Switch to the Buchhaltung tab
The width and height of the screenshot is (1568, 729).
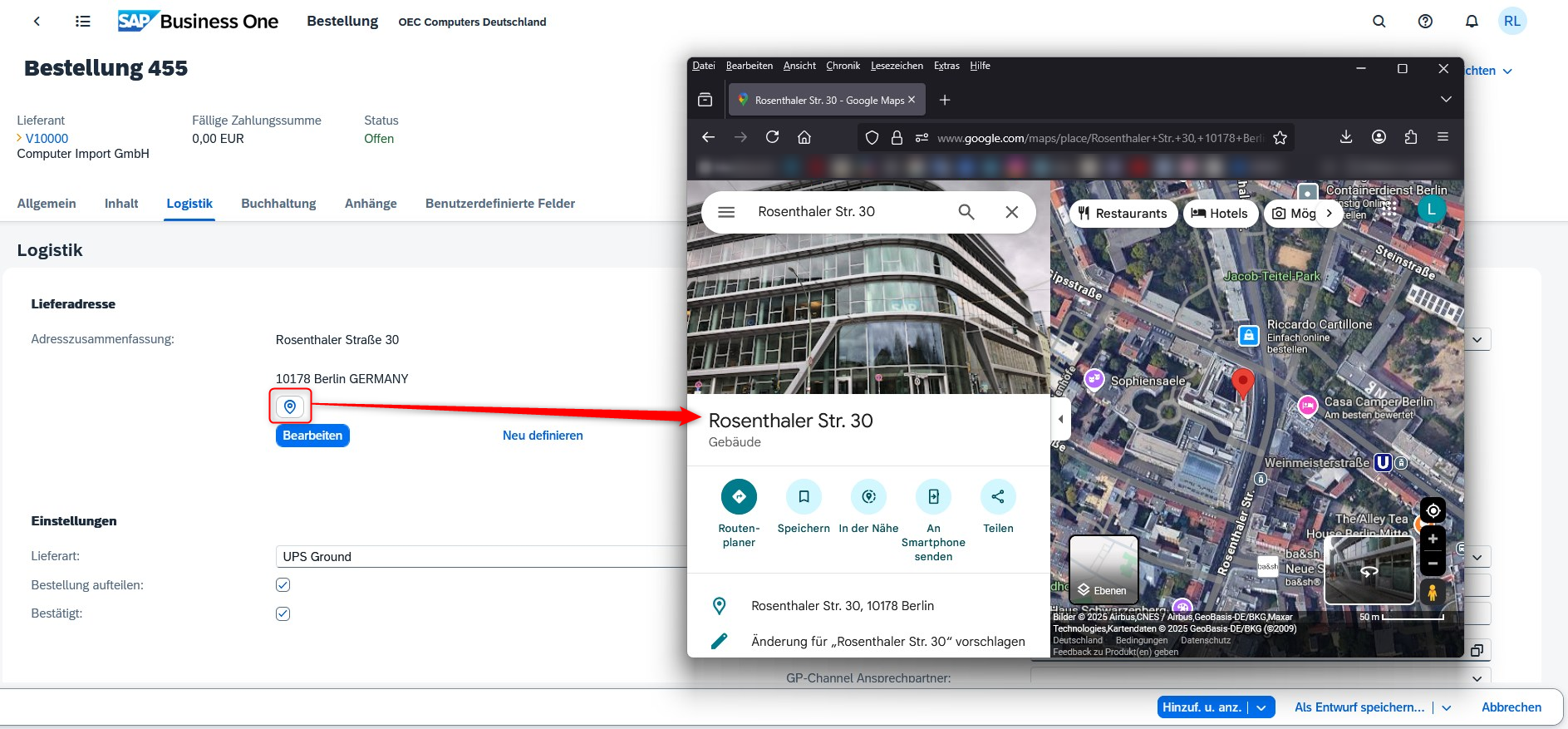pos(278,204)
